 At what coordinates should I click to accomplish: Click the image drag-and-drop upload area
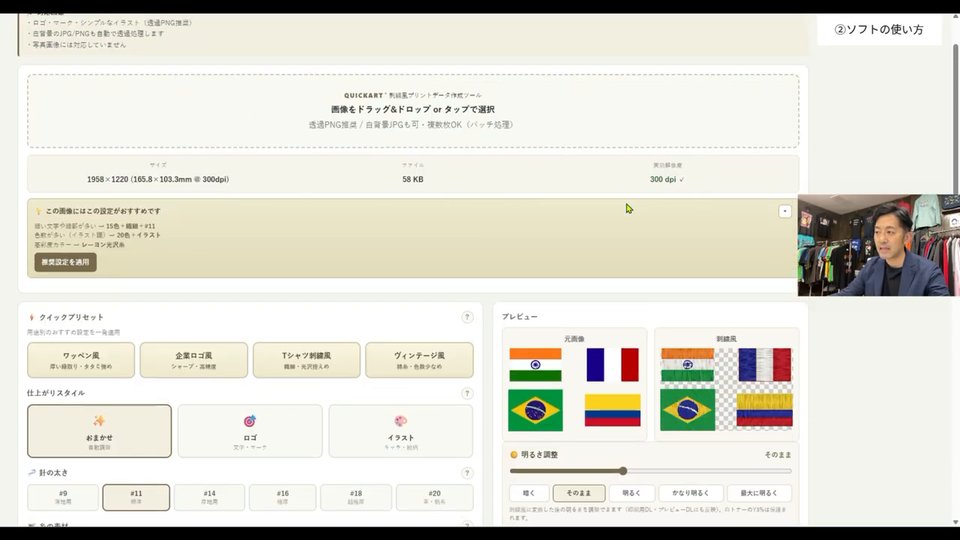(413, 111)
